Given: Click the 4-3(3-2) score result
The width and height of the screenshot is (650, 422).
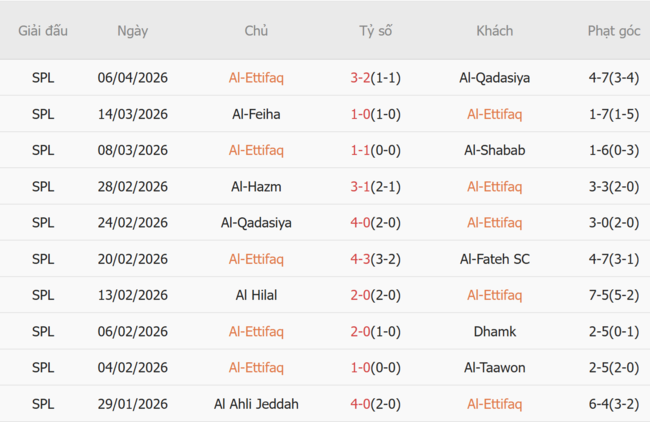Looking at the screenshot, I should 376,259.
